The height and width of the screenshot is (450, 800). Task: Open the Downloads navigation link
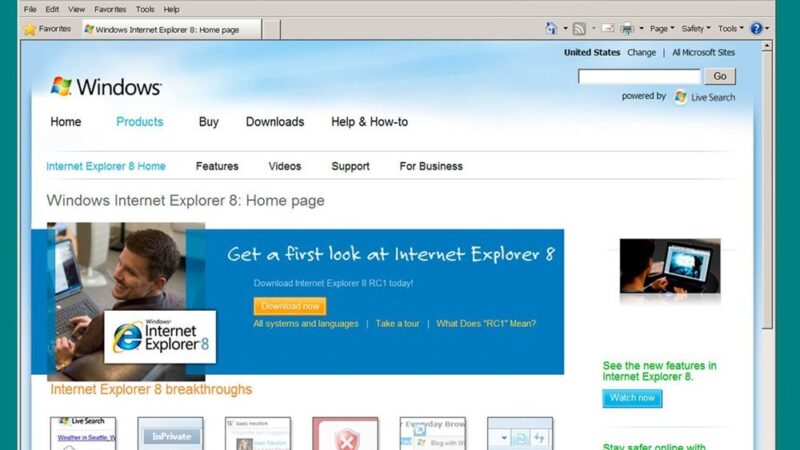click(275, 122)
